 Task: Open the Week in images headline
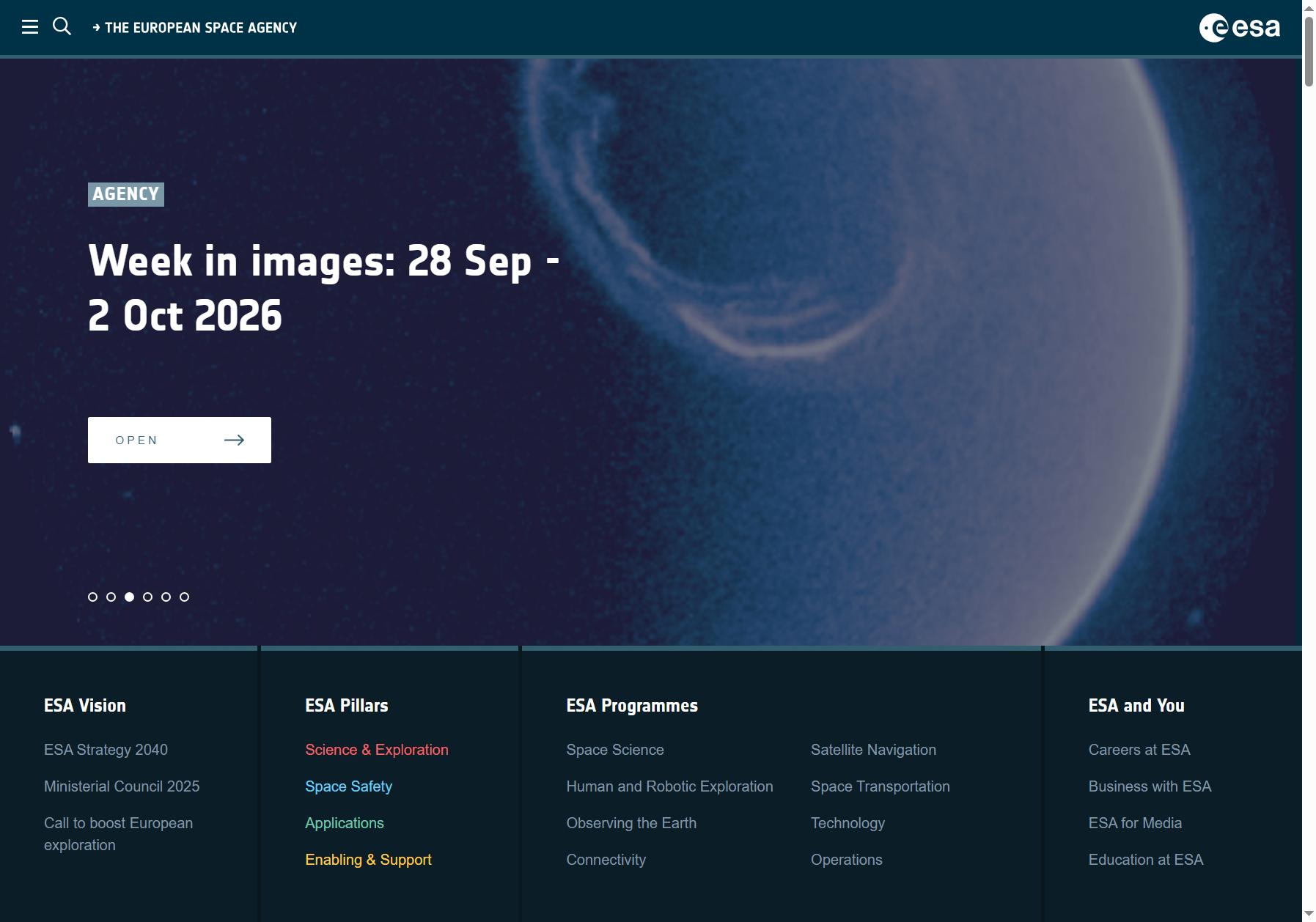coord(323,287)
